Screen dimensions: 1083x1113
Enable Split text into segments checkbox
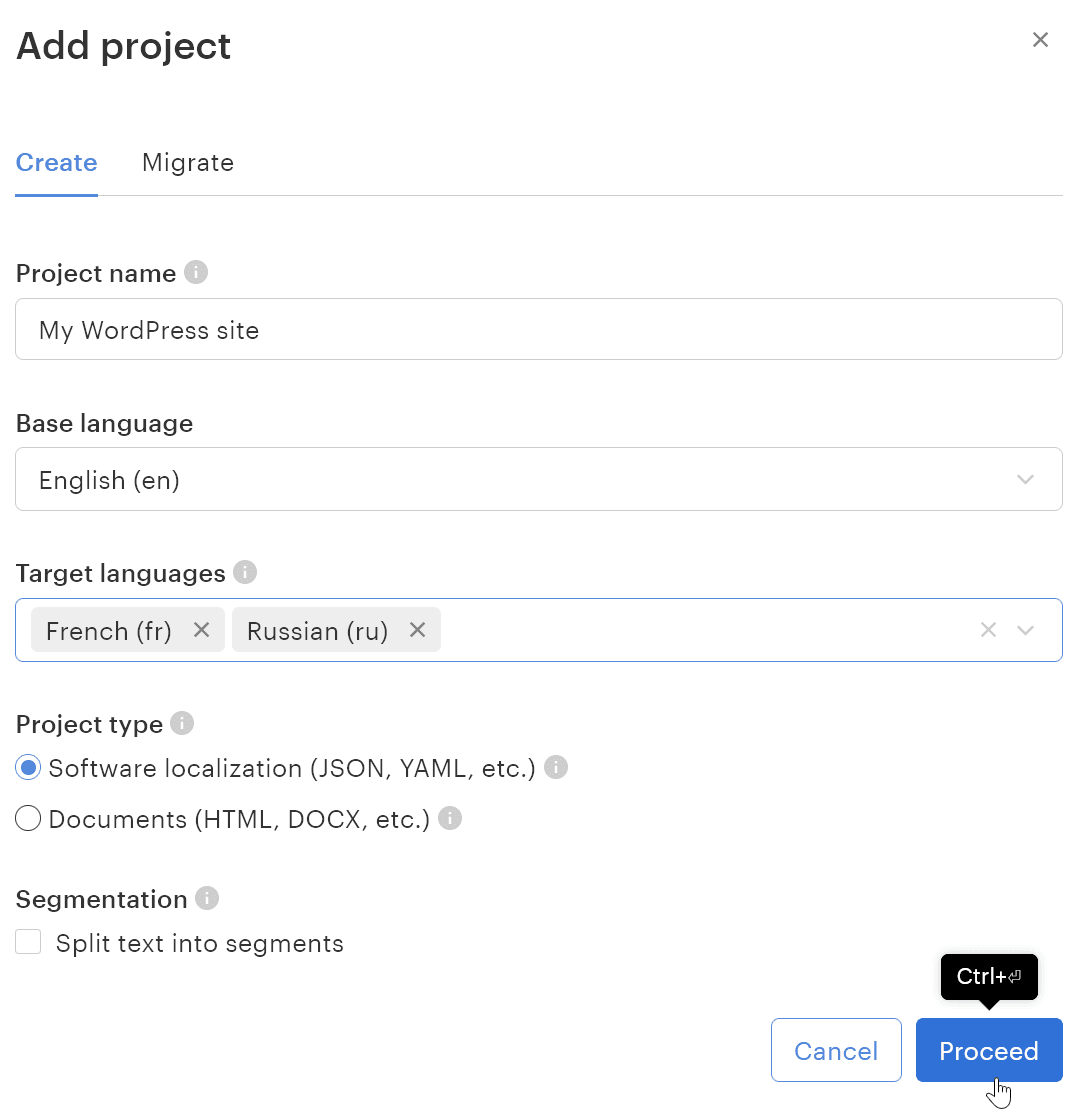pos(28,942)
